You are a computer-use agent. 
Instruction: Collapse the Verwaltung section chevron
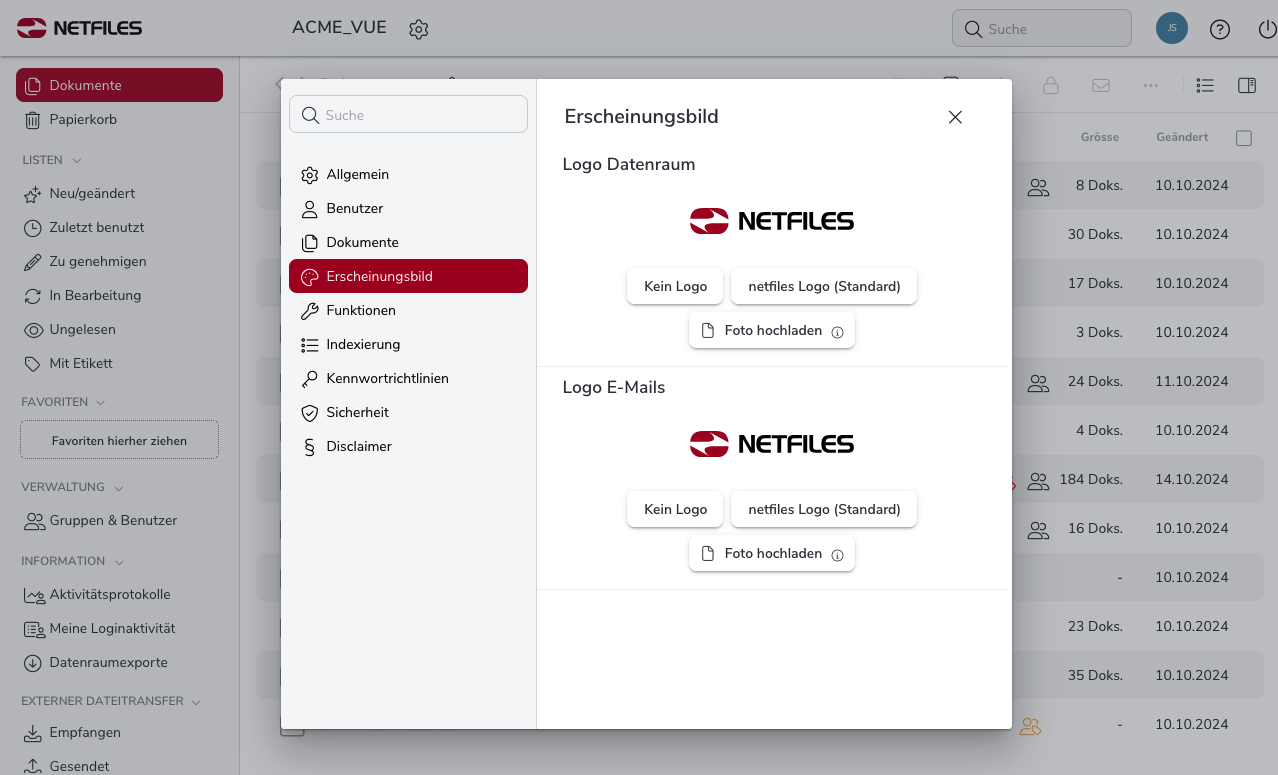click(x=119, y=488)
